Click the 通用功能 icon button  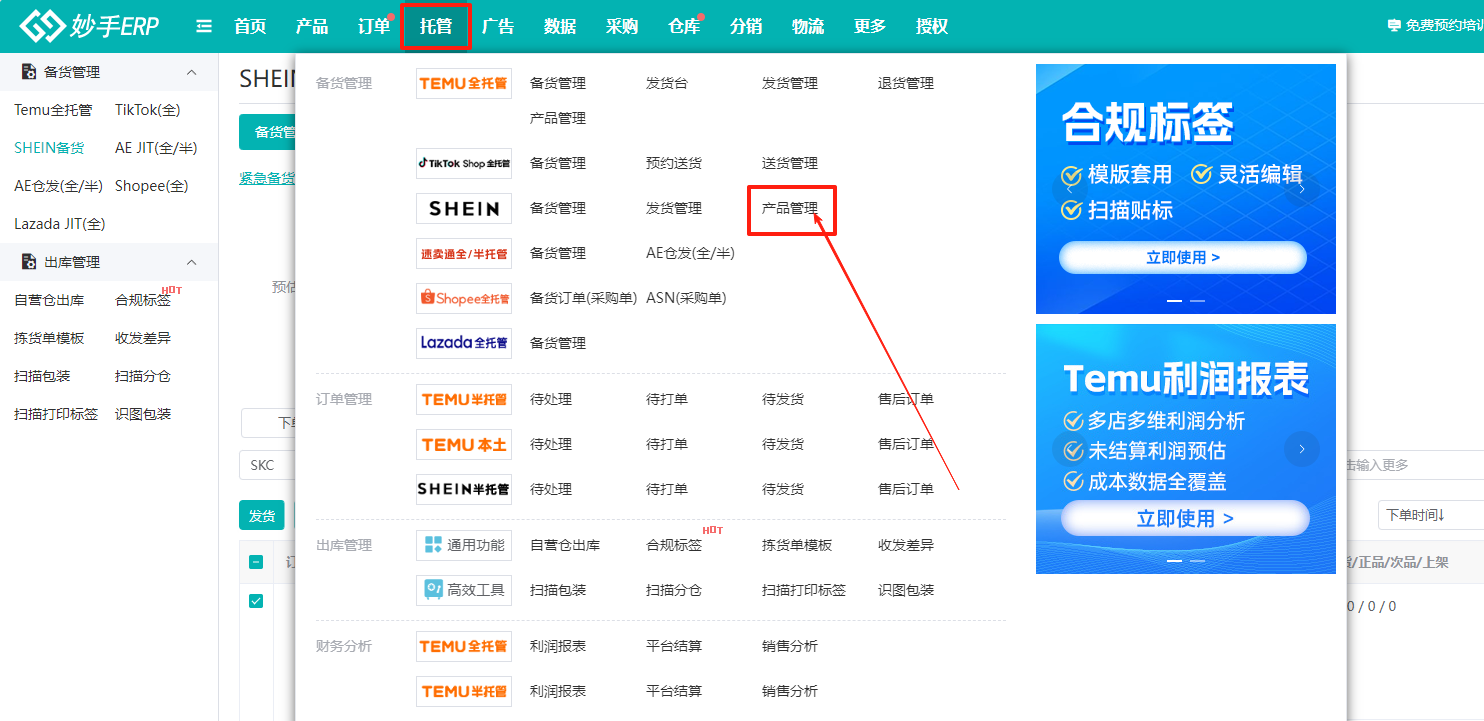coord(464,545)
